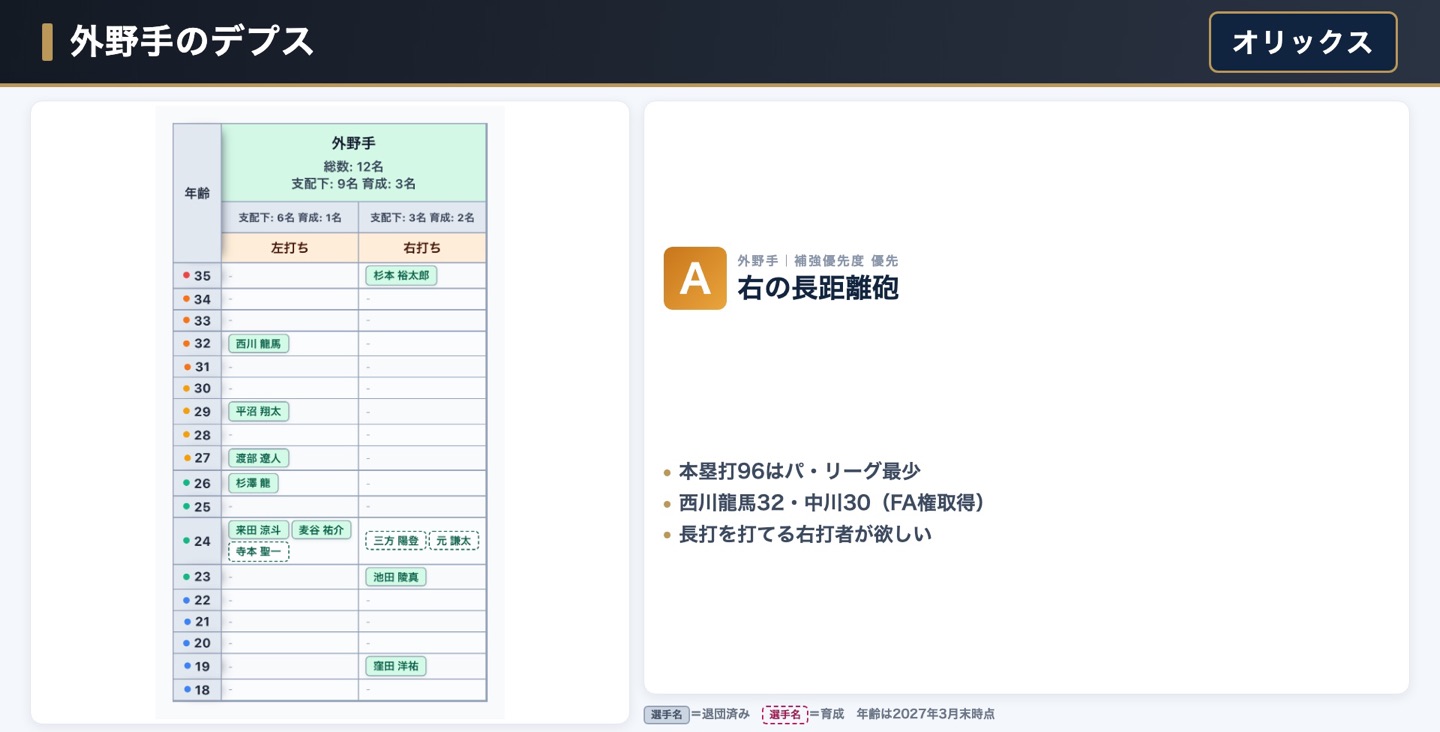Click the 長打を打てる右打者が欲しい bullet
This screenshot has width=1440, height=732.
pos(805,534)
